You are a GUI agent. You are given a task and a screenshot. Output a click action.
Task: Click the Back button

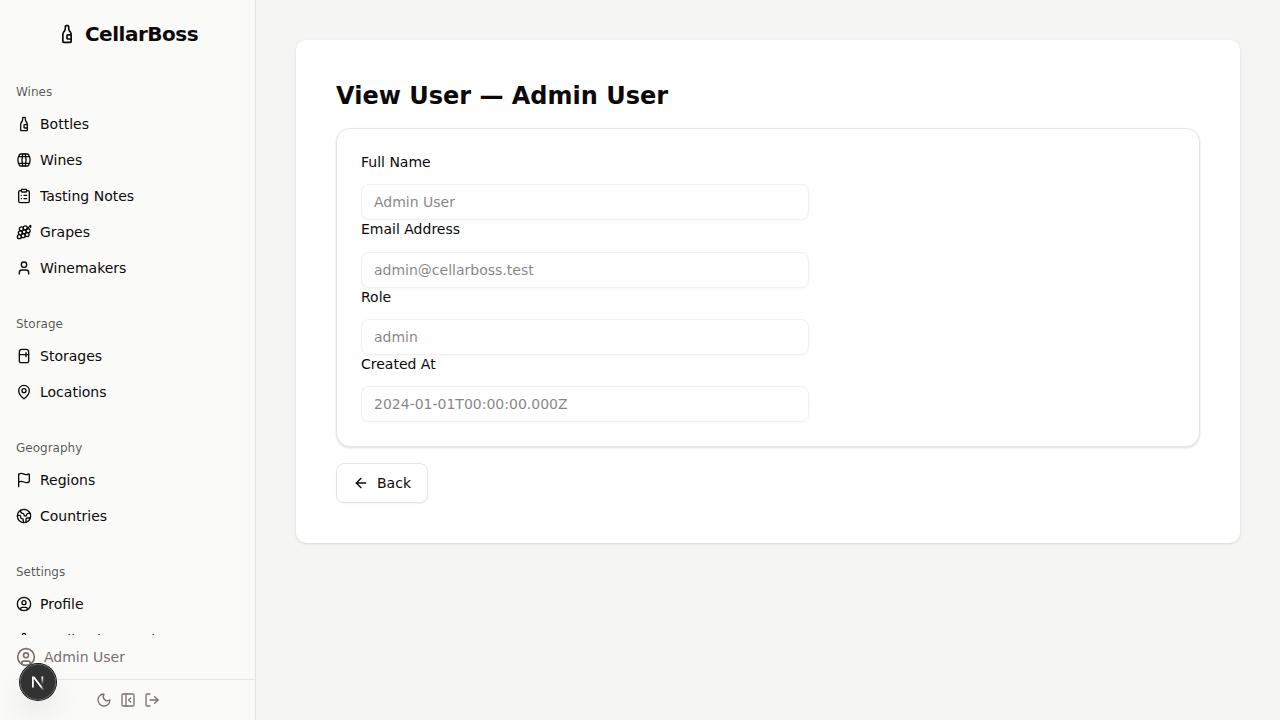382,483
